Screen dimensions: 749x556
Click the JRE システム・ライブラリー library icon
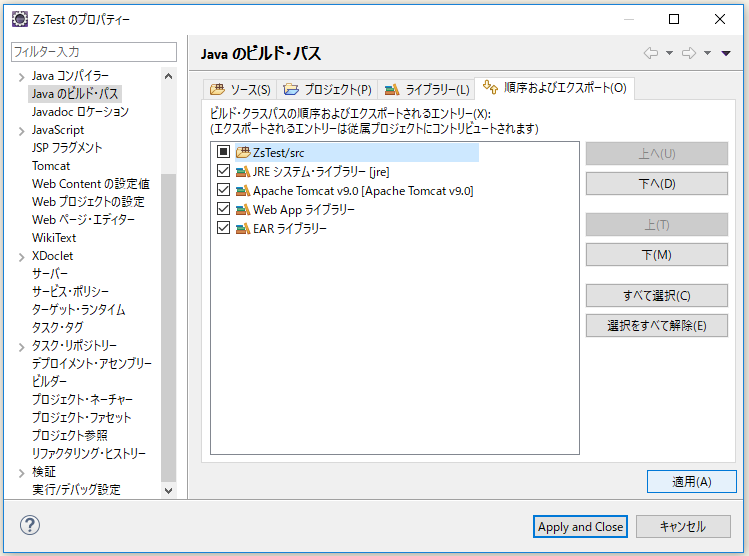coord(243,171)
